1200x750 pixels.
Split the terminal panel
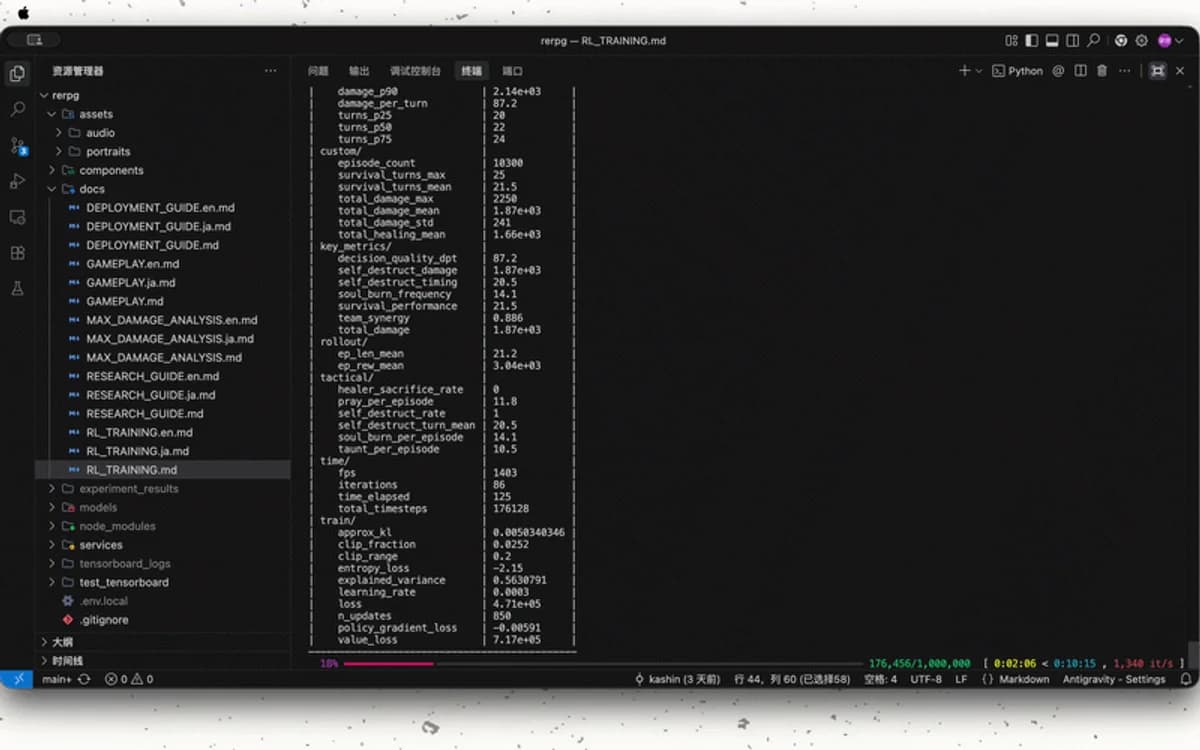click(x=1080, y=71)
